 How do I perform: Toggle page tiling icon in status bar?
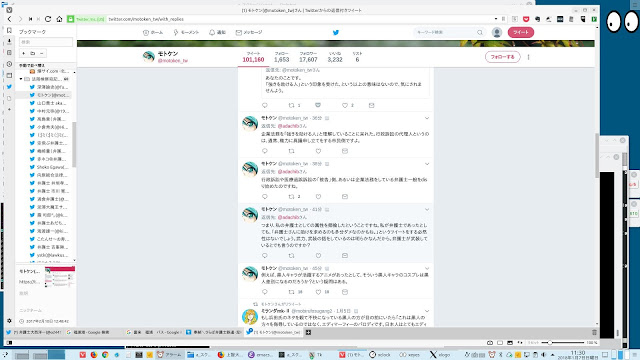tap(500, 343)
